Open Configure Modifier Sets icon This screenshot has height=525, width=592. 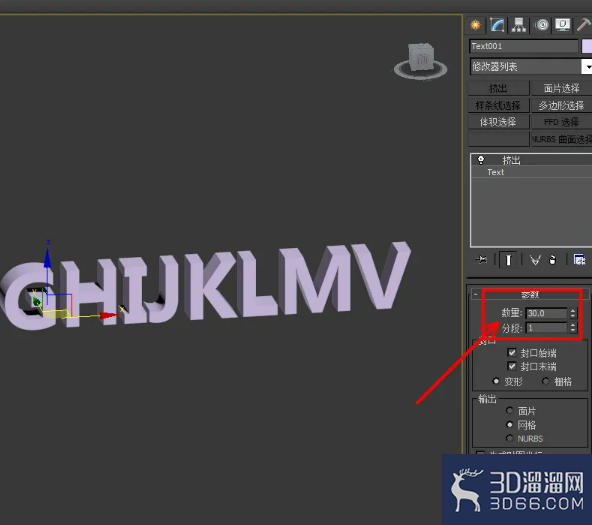(579, 260)
